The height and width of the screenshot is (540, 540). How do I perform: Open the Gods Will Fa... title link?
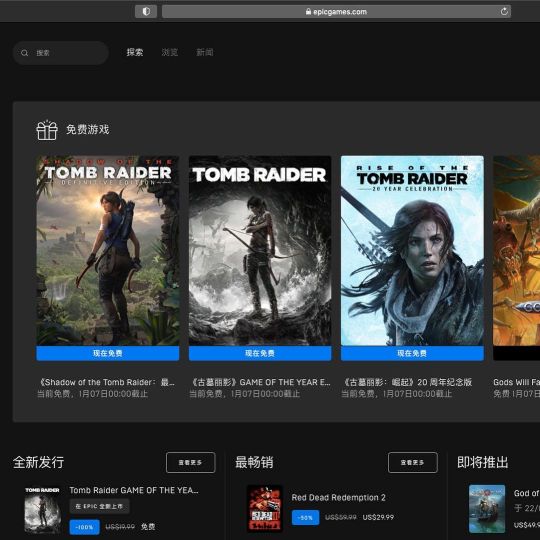pos(517,382)
